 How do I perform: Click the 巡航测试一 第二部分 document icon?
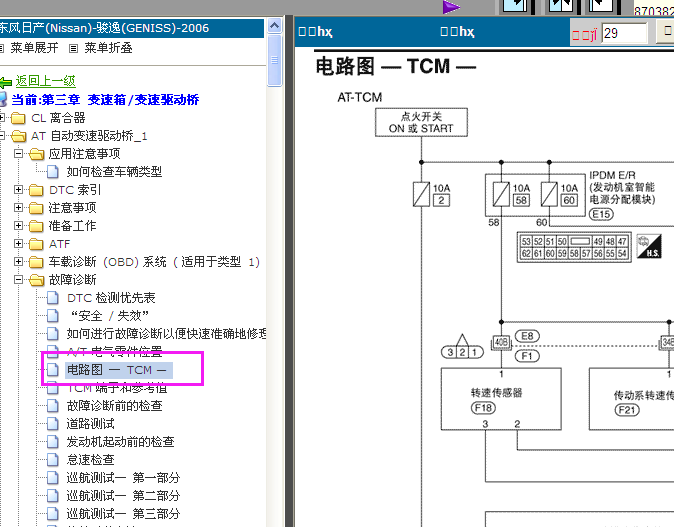52,496
